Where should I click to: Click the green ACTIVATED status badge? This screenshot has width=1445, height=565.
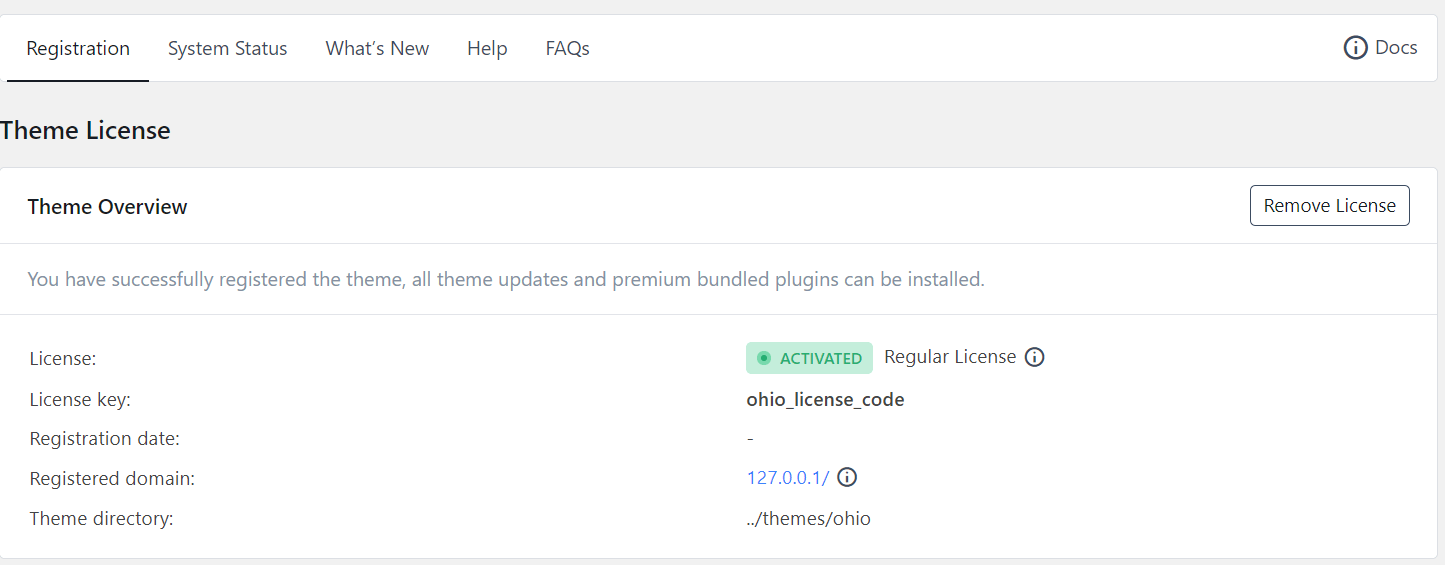coord(809,358)
